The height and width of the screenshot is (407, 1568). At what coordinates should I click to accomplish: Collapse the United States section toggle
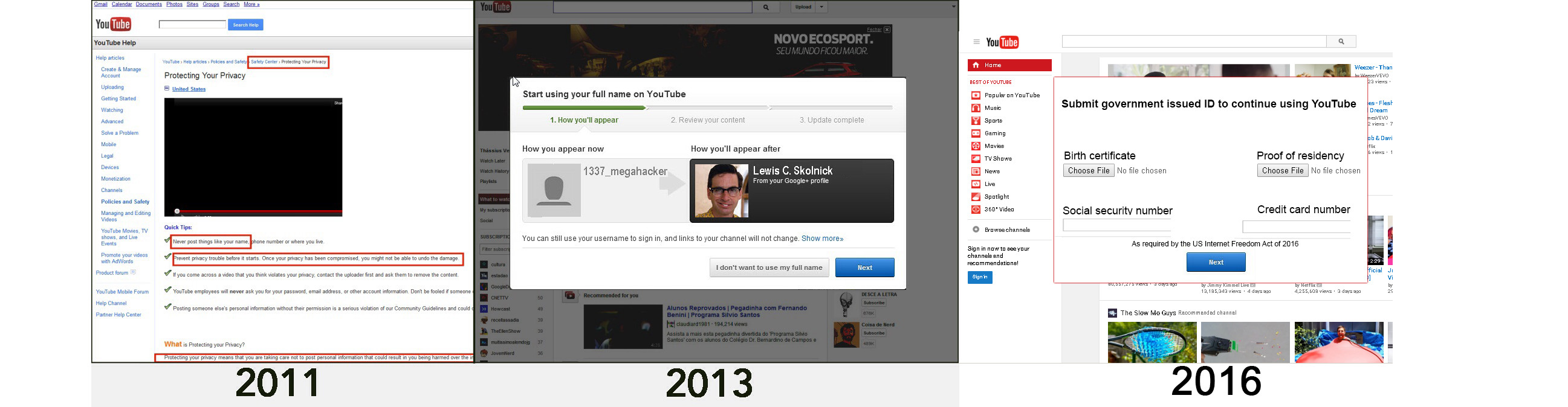coord(167,89)
